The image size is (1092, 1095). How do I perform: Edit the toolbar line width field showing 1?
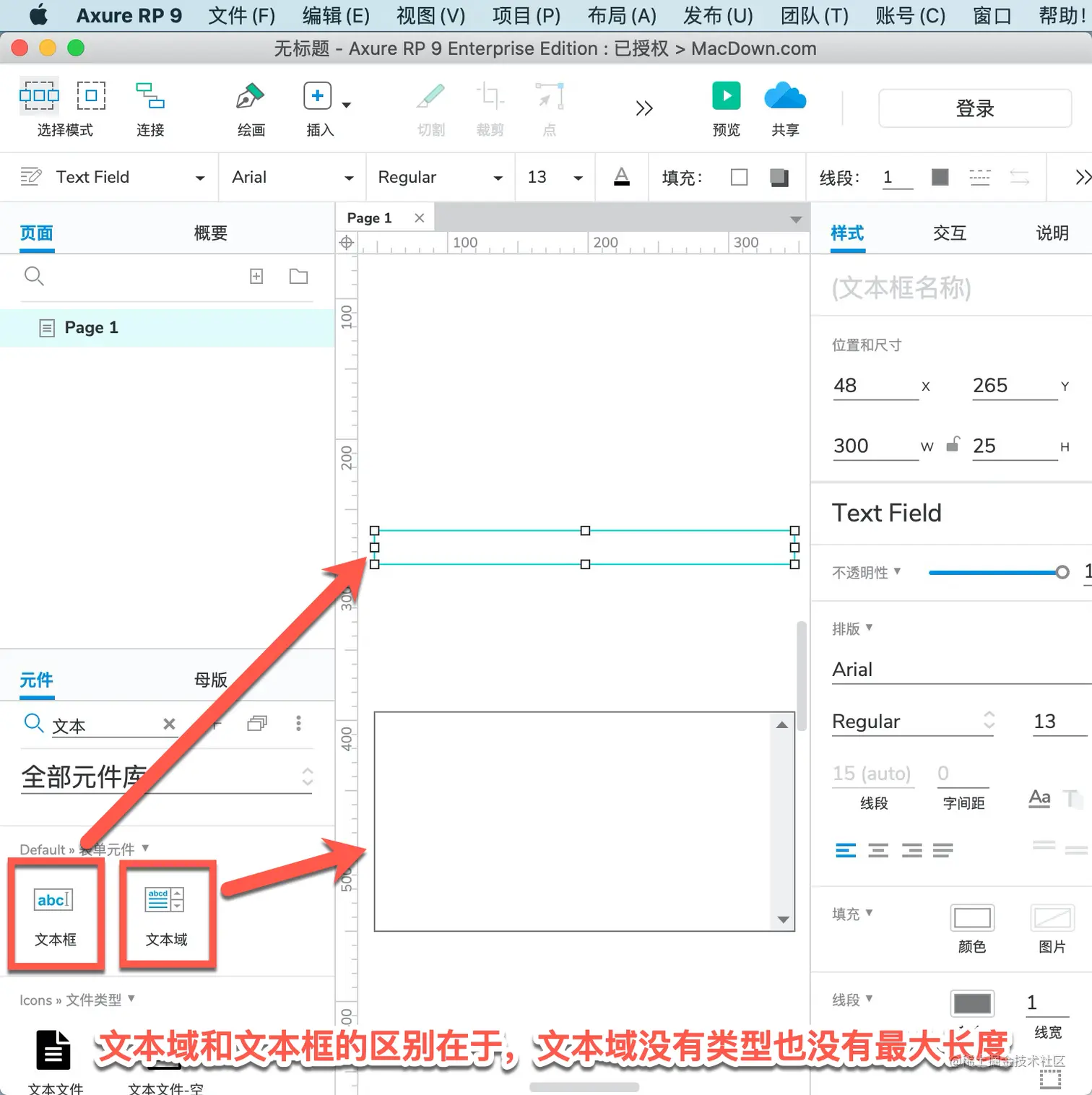pyautogui.click(x=898, y=177)
